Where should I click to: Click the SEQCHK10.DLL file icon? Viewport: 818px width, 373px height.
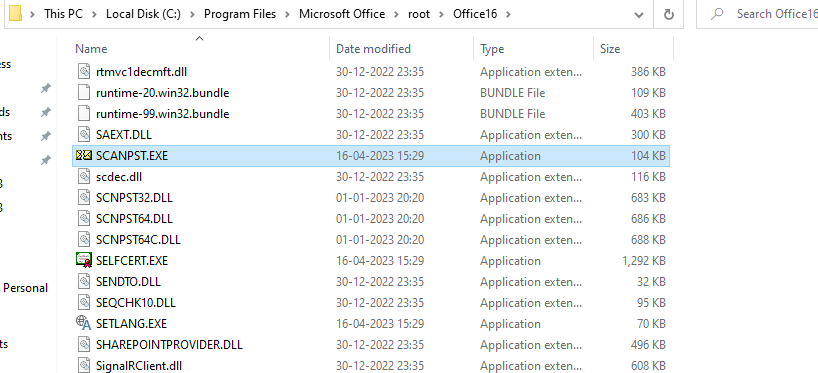point(84,303)
